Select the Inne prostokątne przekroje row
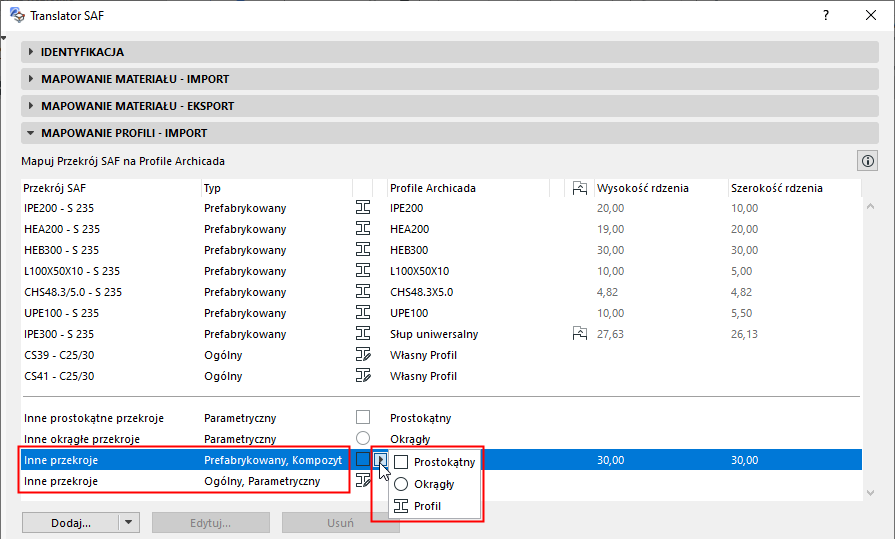Viewport: 895px width, 539px height. click(441, 418)
